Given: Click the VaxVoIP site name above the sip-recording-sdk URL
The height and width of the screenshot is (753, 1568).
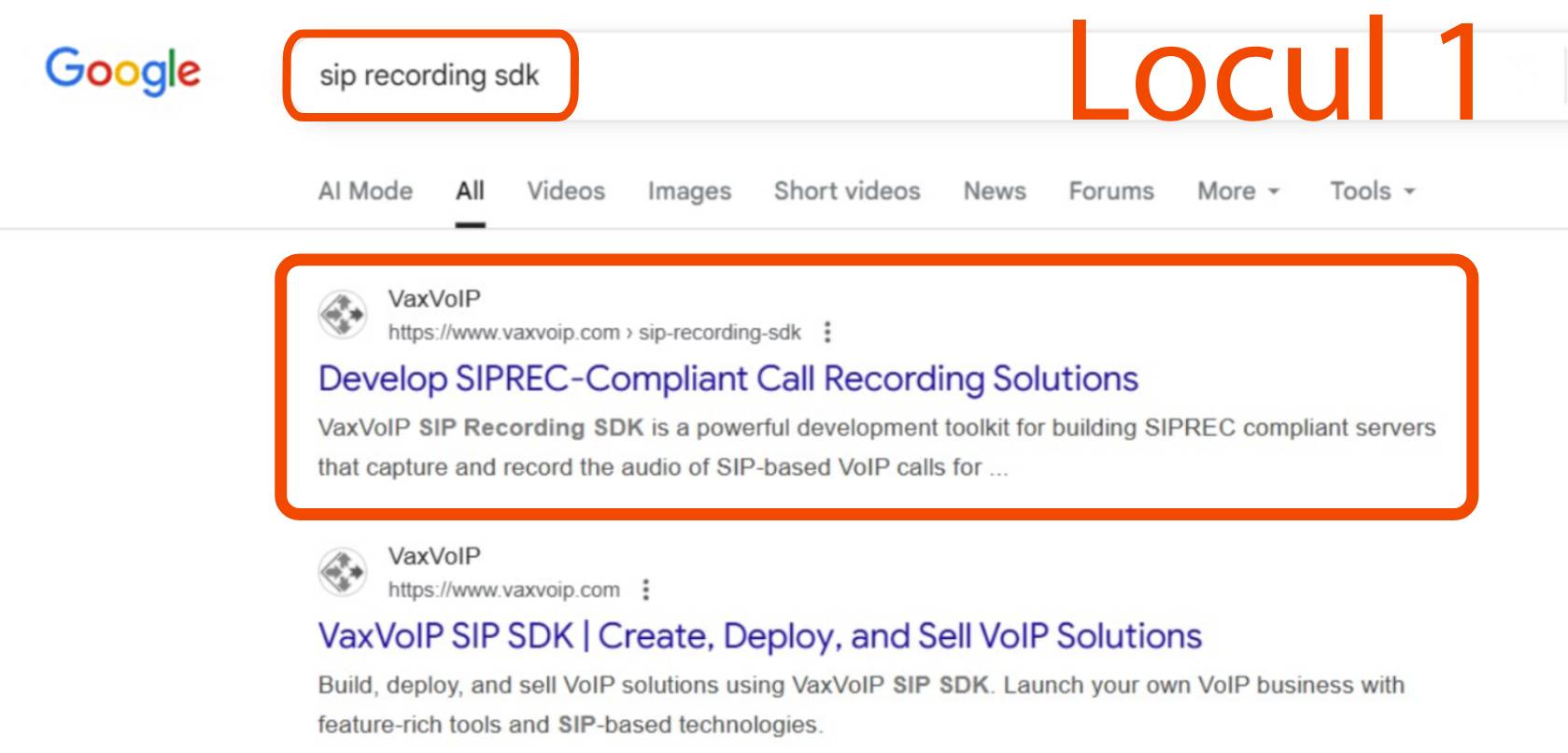Looking at the screenshot, I should (434, 299).
